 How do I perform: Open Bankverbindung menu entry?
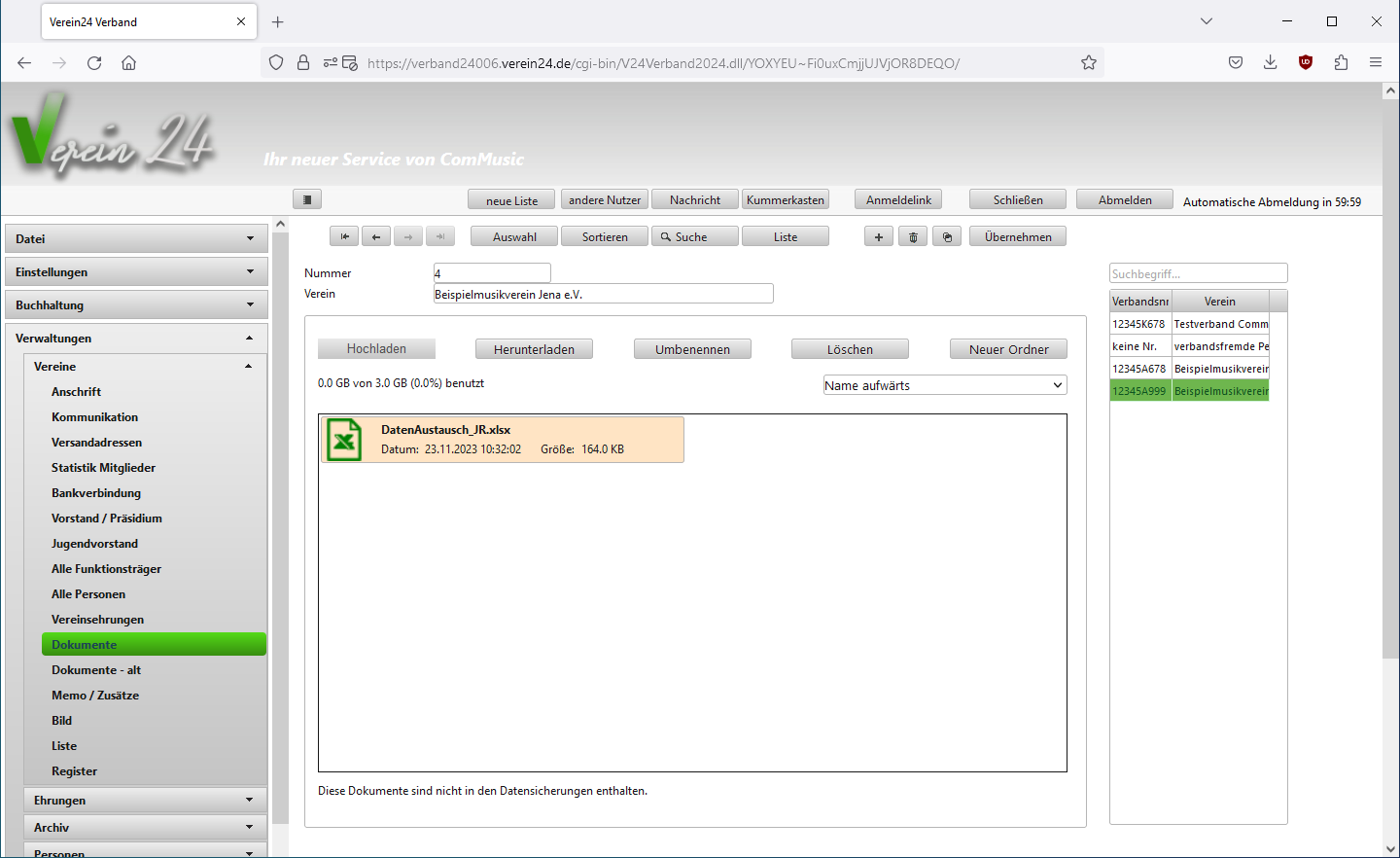[96, 493]
